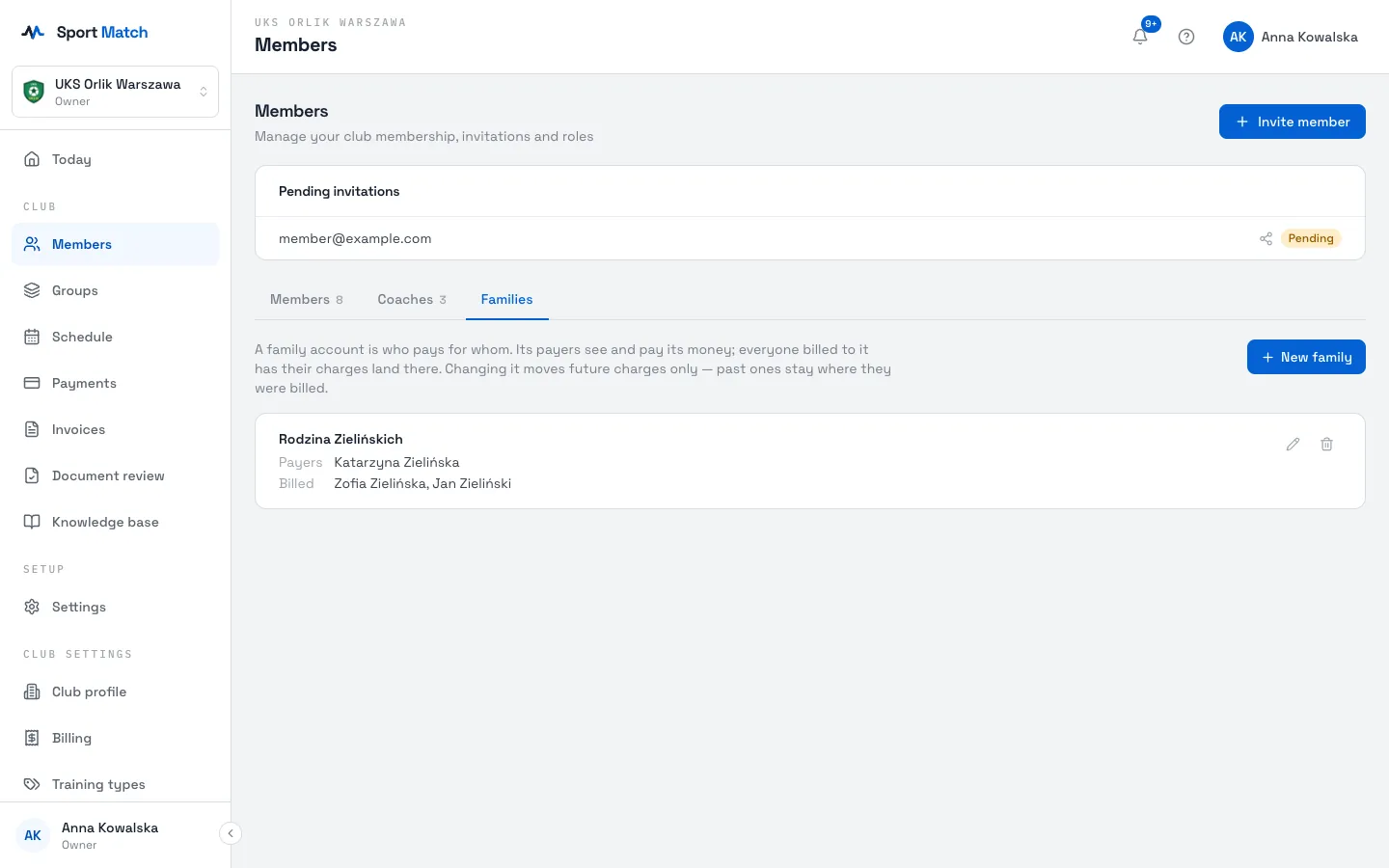Image resolution: width=1389 pixels, height=868 pixels.
Task: Click the AK avatar in the header
Action: pos(1239,37)
